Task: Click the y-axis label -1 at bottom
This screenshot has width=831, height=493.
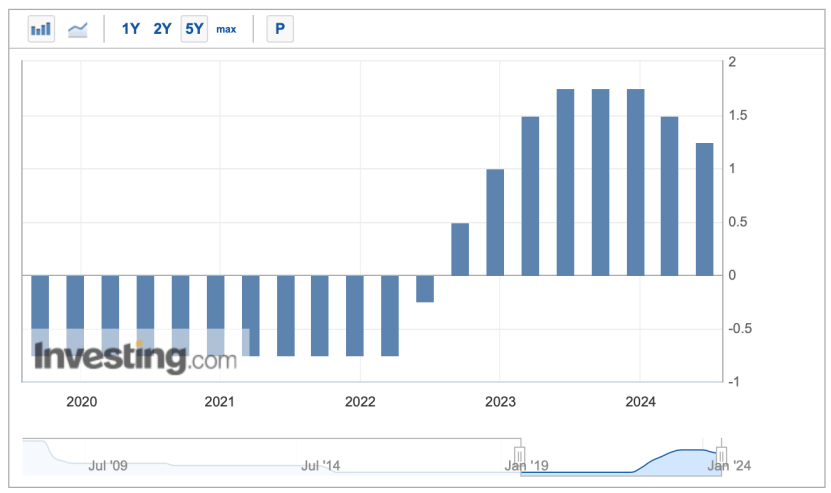Action: [x=733, y=382]
